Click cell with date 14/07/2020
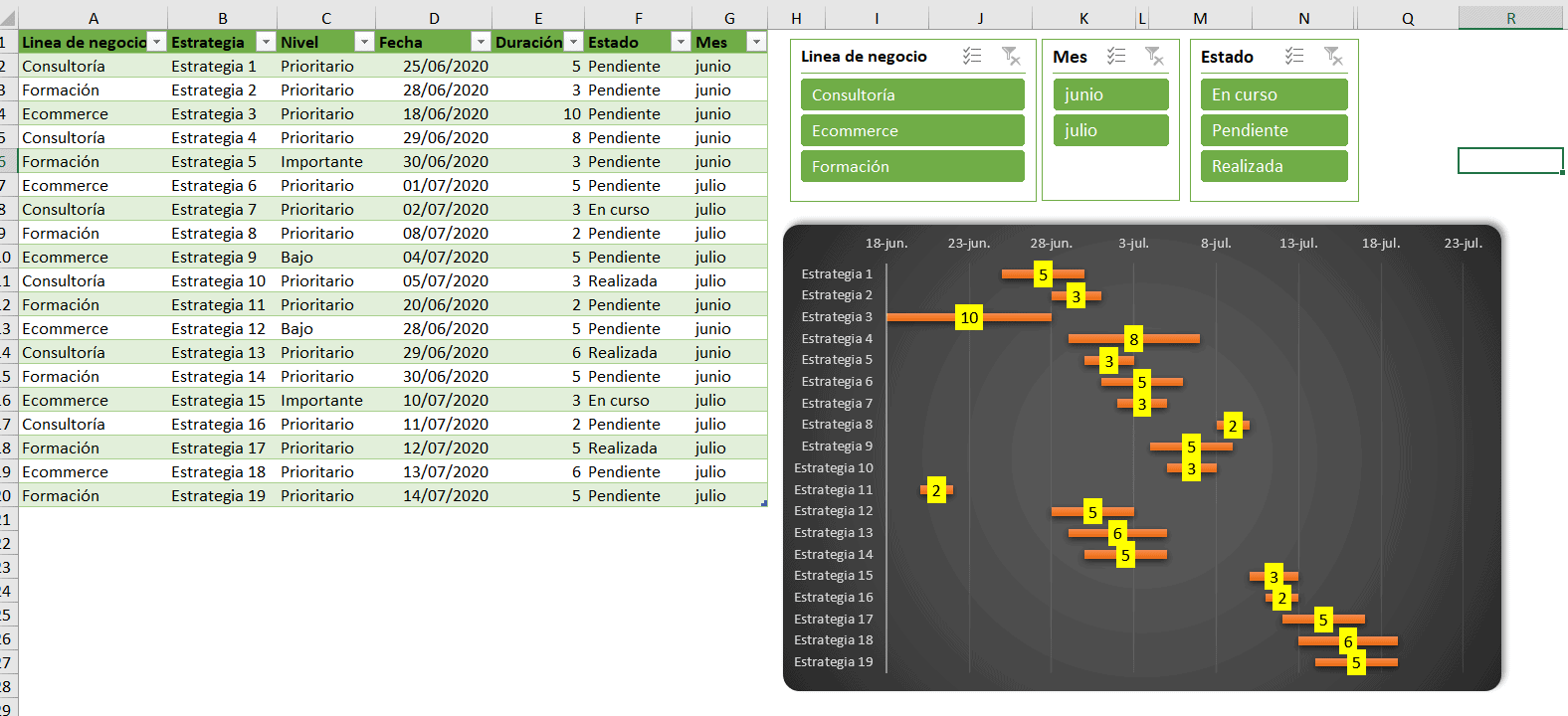The height and width of the screenshot is (716, 1568). click(x=434, y=495)
